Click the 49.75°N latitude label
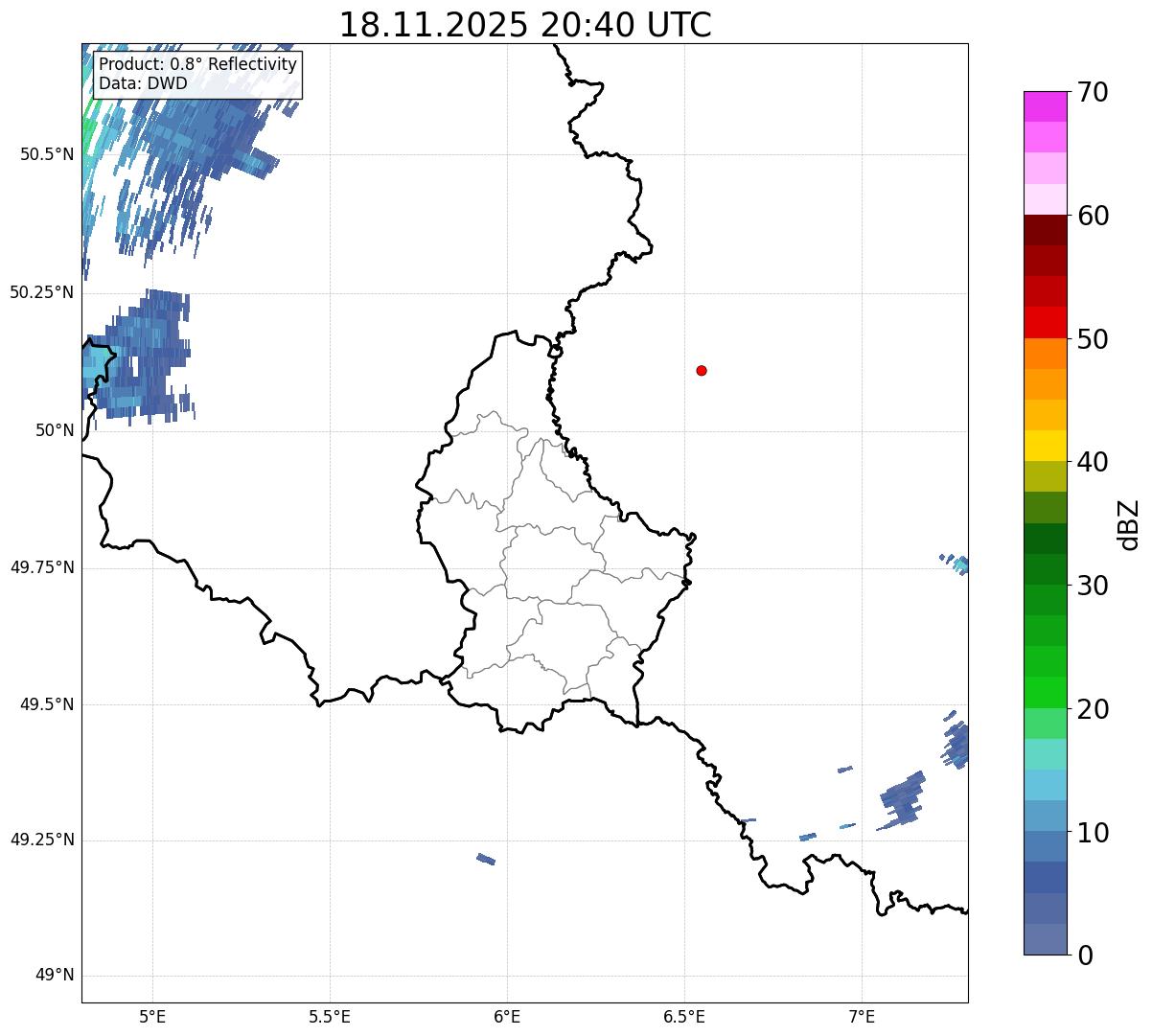Screen dimensions: 1152x1036 pos(42,567)
